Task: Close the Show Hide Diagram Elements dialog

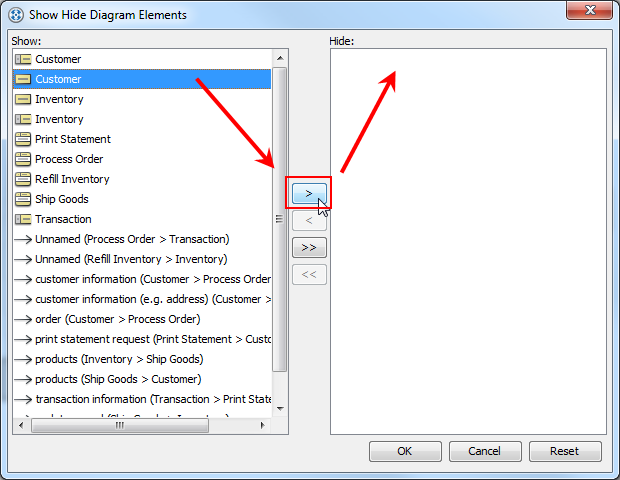Action: pos(589,10)
